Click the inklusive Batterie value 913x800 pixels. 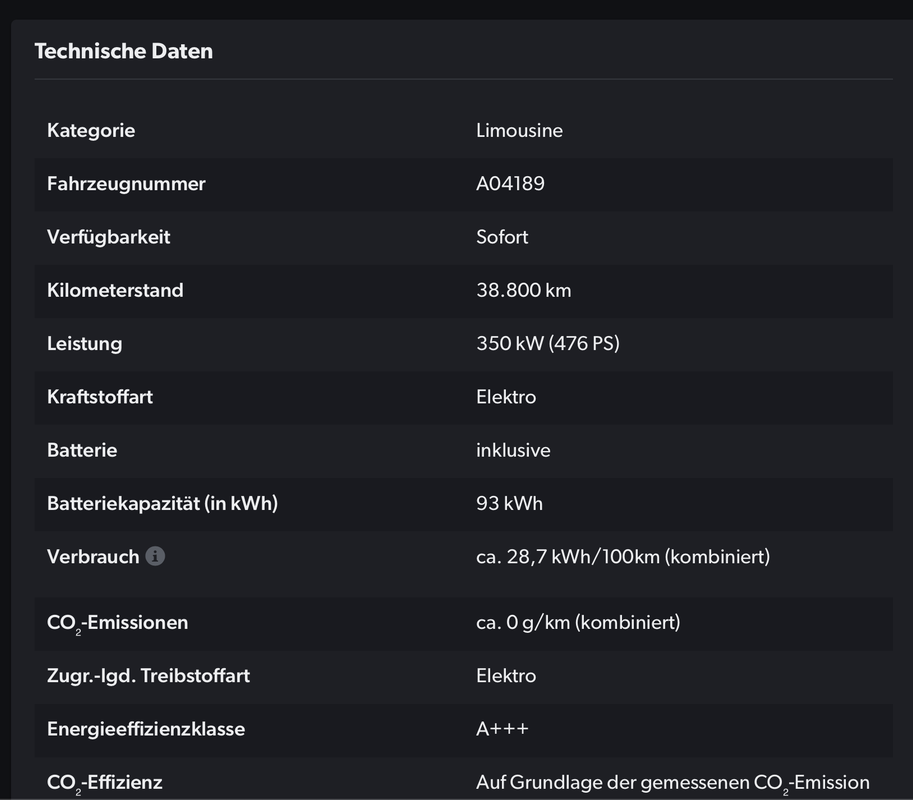513,450
